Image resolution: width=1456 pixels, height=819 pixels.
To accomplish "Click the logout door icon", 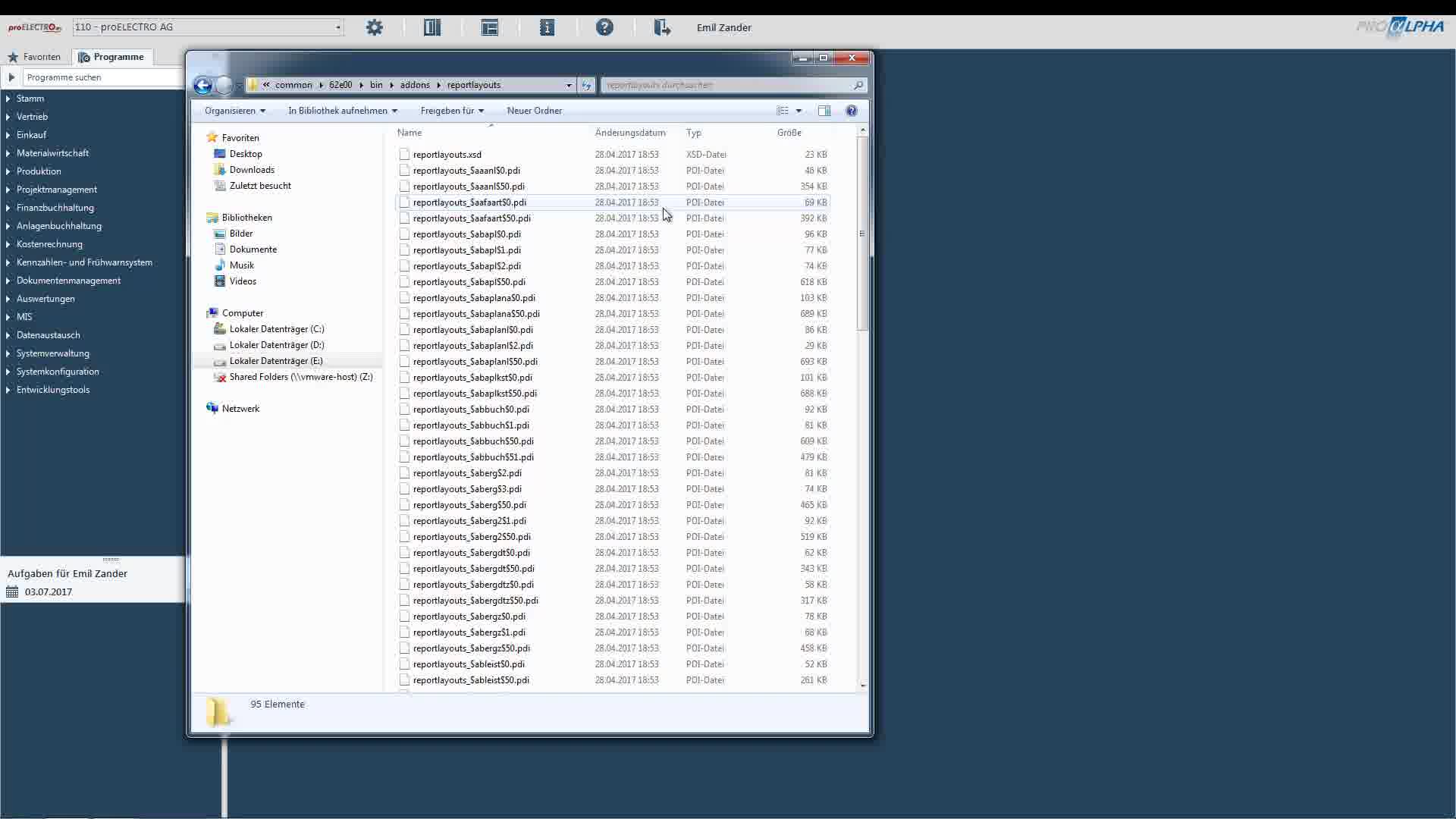I will [662, 27].
